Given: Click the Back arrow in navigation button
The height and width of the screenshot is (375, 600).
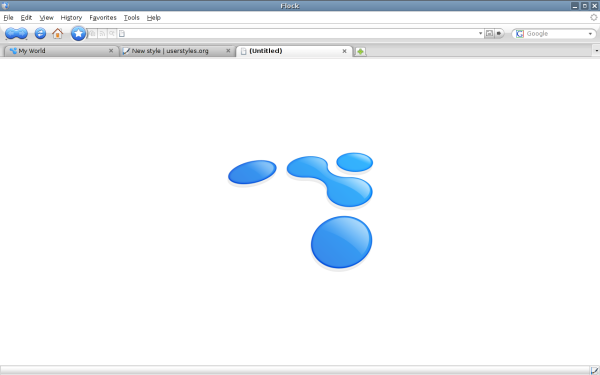Looking at the screenshot, I should (10, 34).
